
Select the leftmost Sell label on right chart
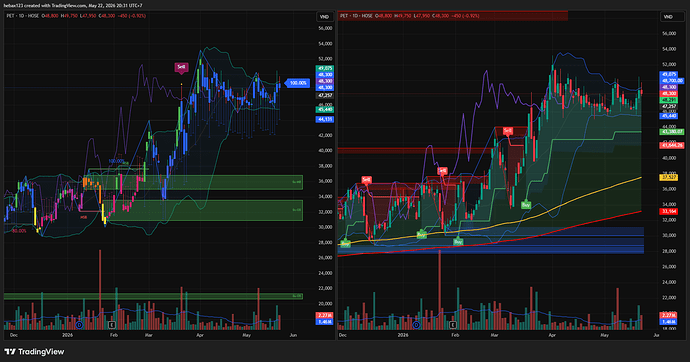click(x=366, y=179)
